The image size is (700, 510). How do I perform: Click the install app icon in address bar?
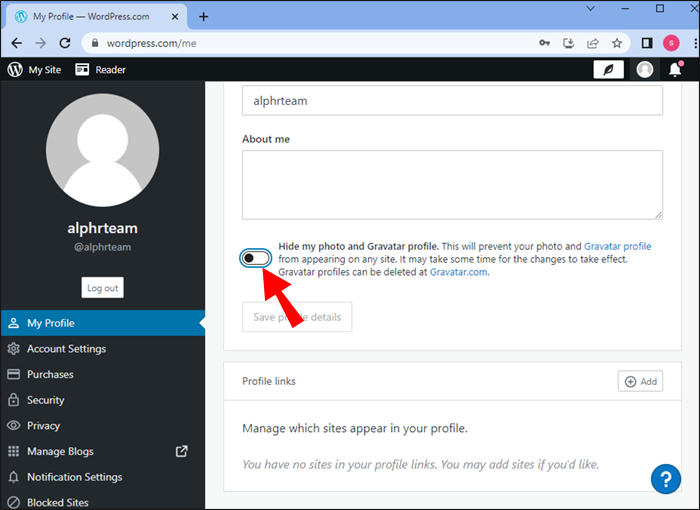(568, 43)
